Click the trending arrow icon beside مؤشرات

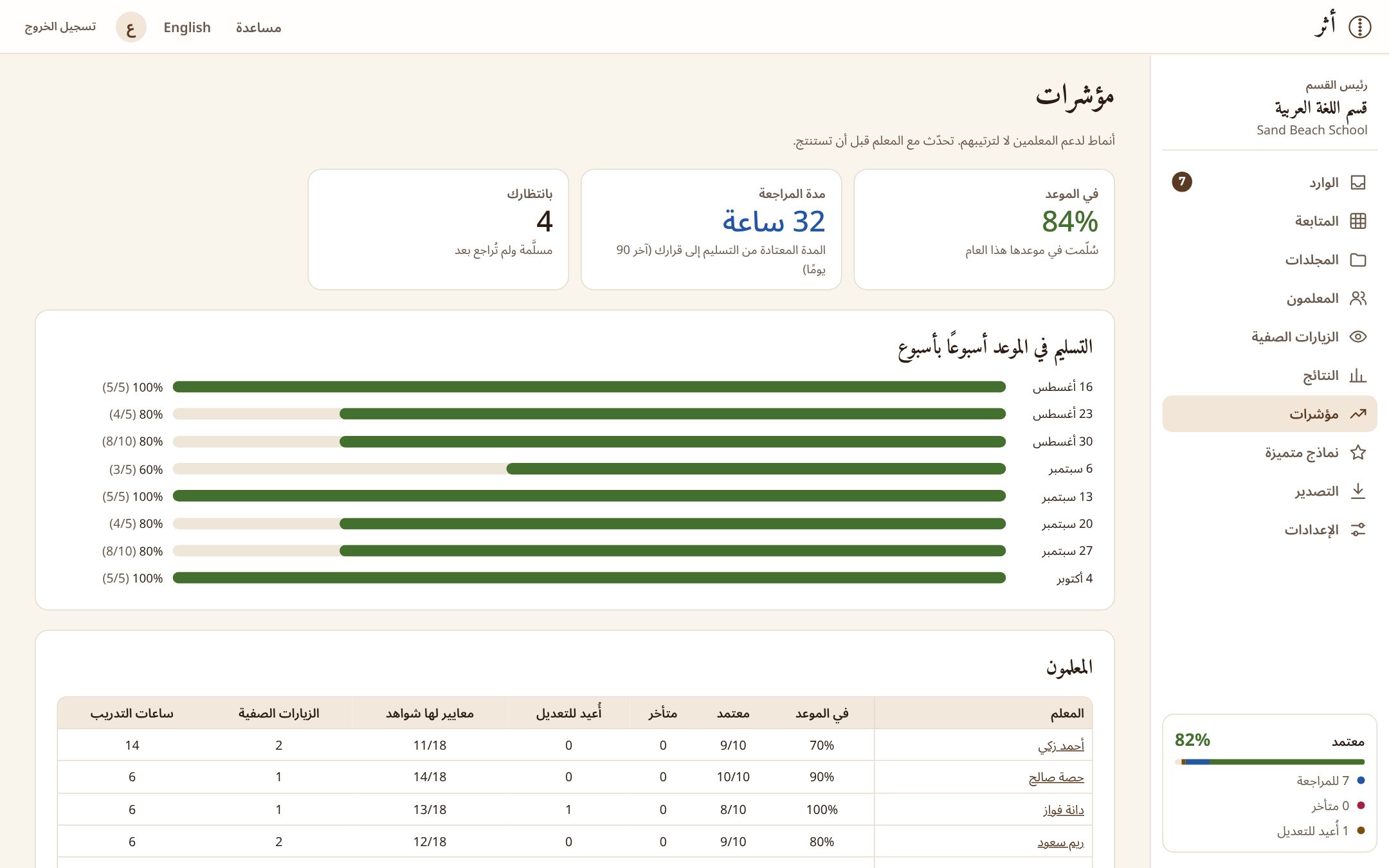pos(1358,414)
